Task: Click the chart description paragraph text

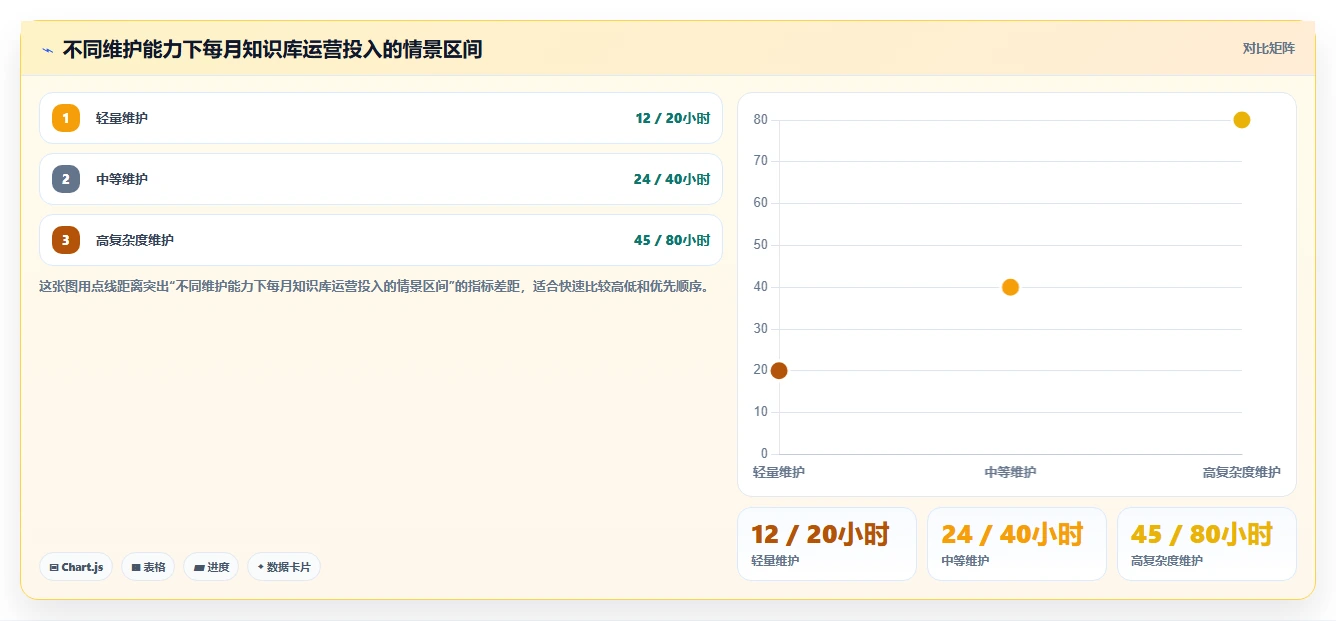Action: click(x=377, y=286)
